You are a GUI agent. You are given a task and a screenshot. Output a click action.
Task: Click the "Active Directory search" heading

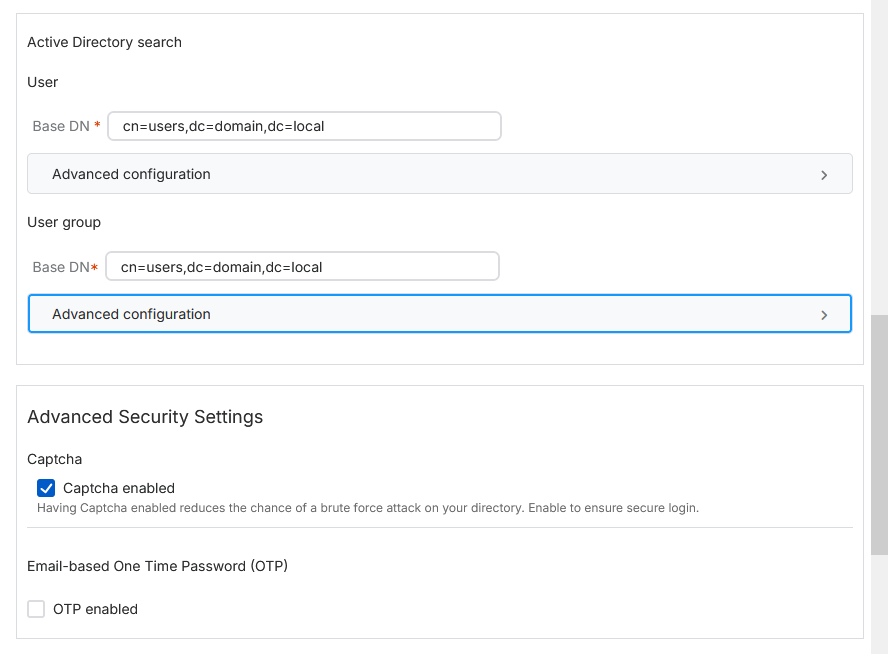(104, 42)
